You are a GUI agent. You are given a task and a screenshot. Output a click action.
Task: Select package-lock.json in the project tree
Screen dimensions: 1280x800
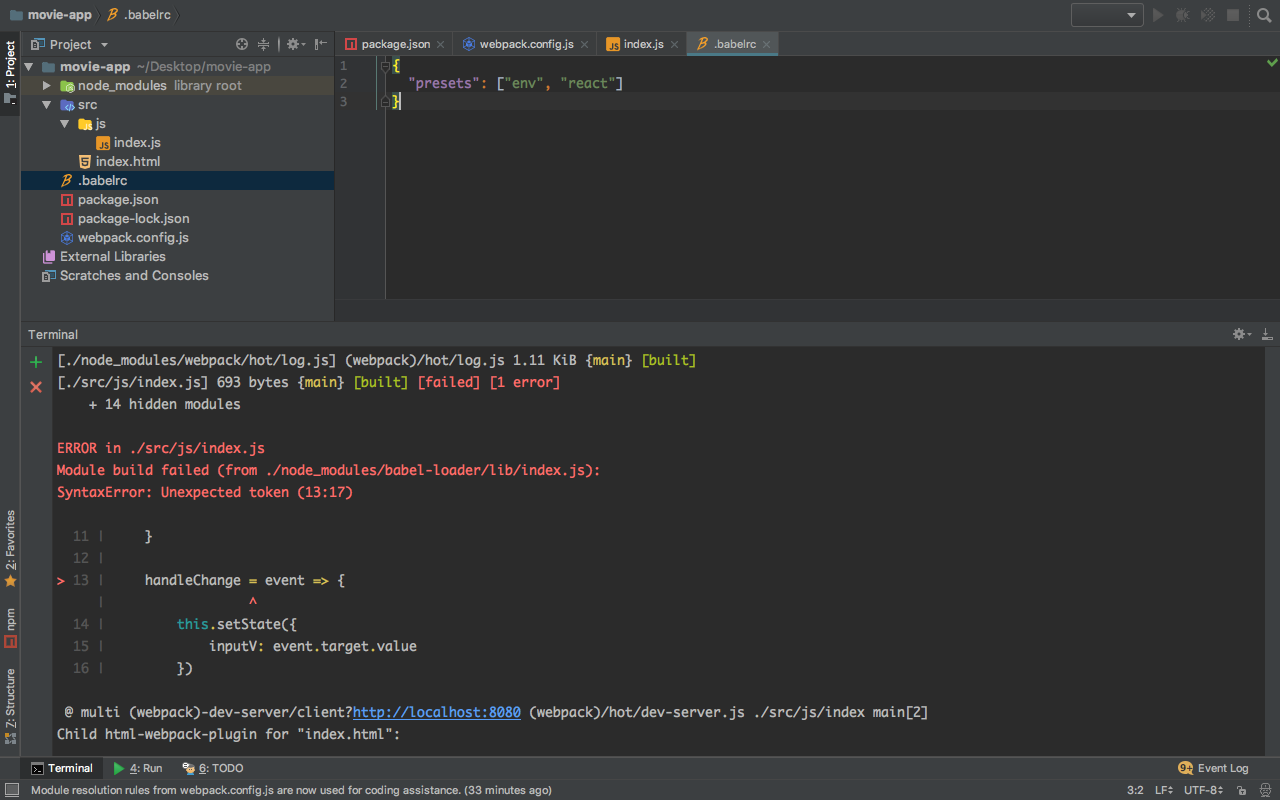point(134,219)
